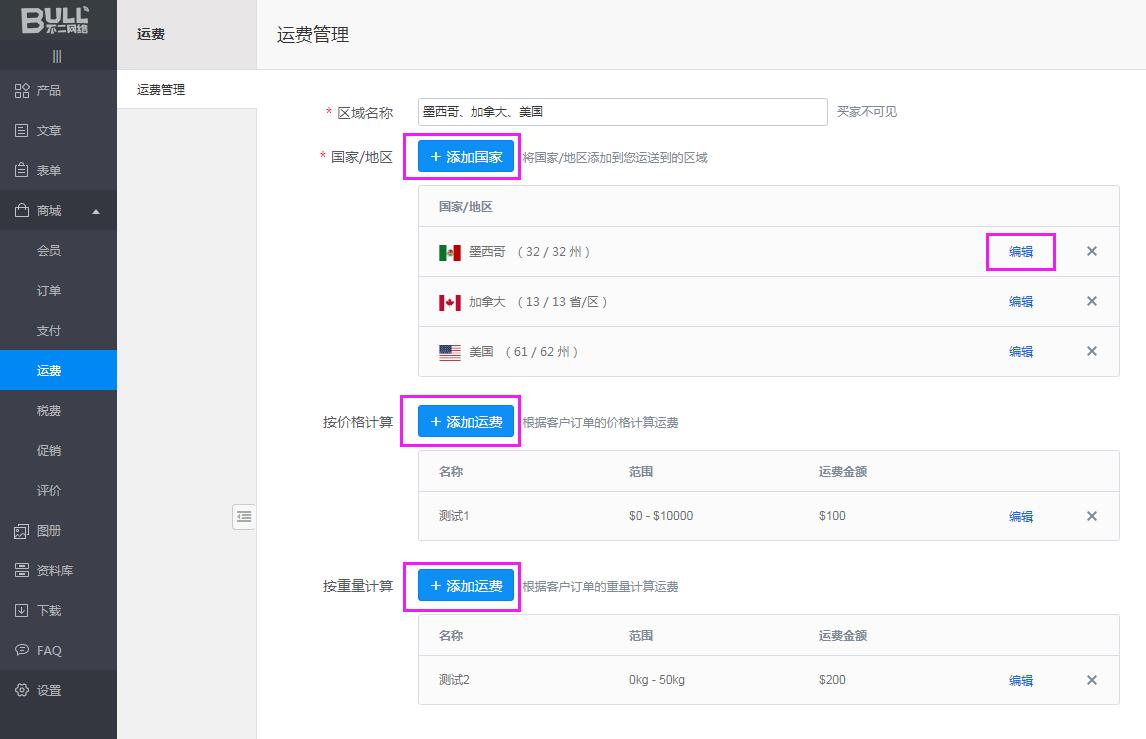Click the 添加国家 button
The height and width of the screenshot is (739, 1146).
pyautogui.click(x=466, y=157)
